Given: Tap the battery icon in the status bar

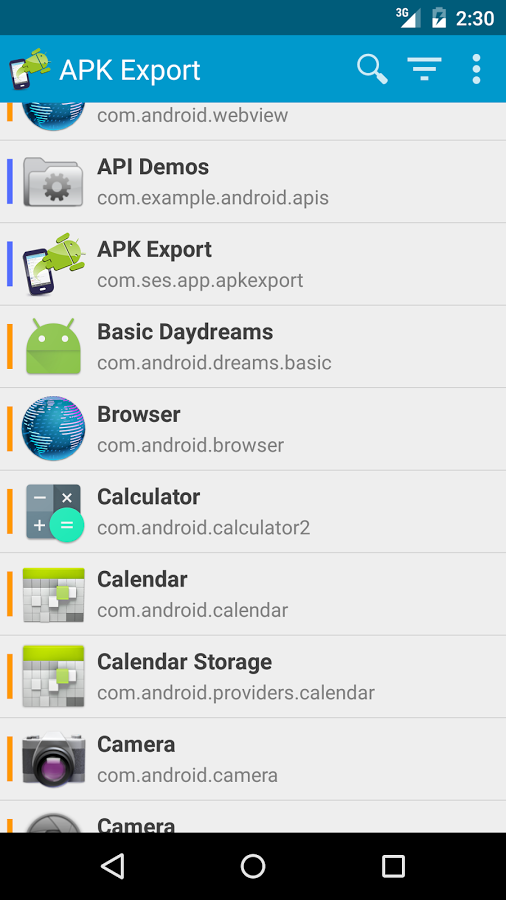Looking at the screenshot, I should (x=439, y=18).
